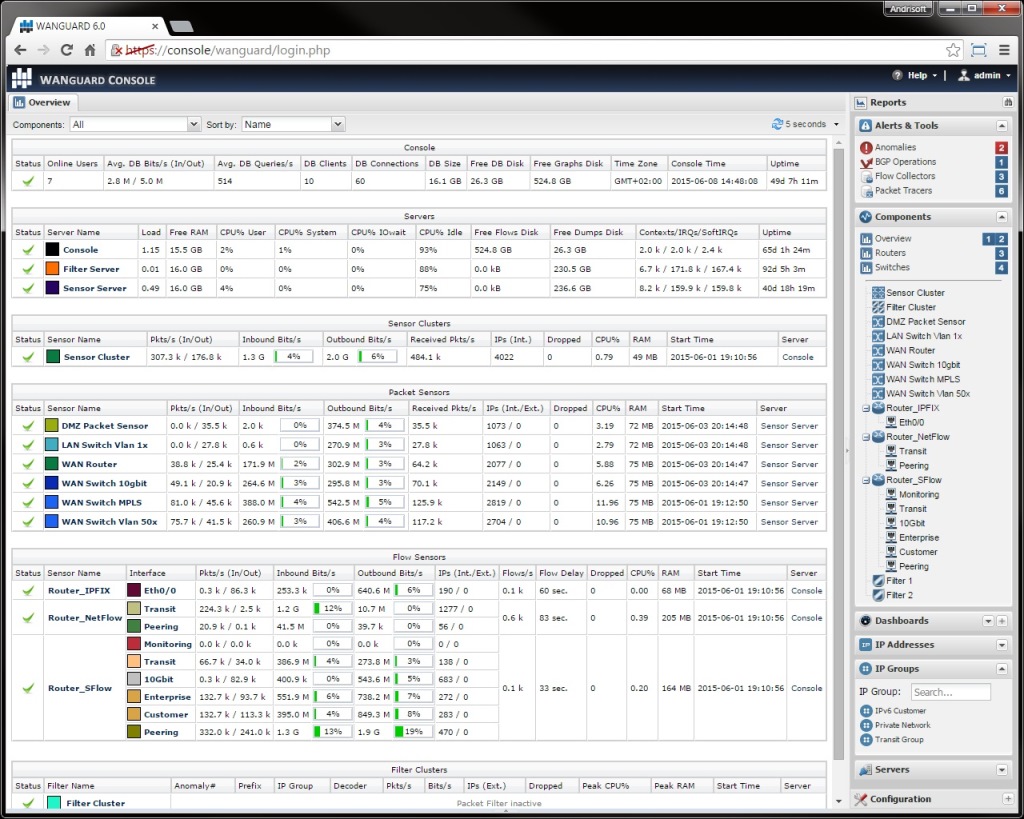Expand the Servers panel

point(1002,770)
